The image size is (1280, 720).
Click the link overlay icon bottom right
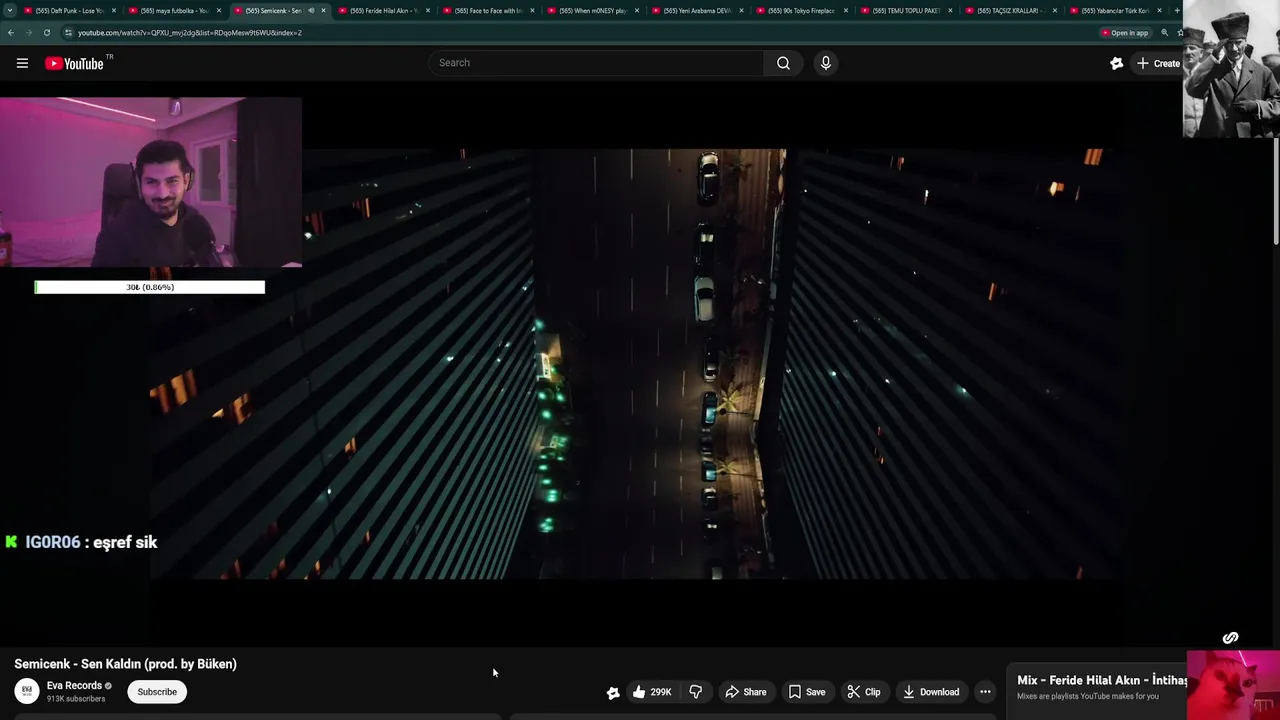tap(1230, 638)
